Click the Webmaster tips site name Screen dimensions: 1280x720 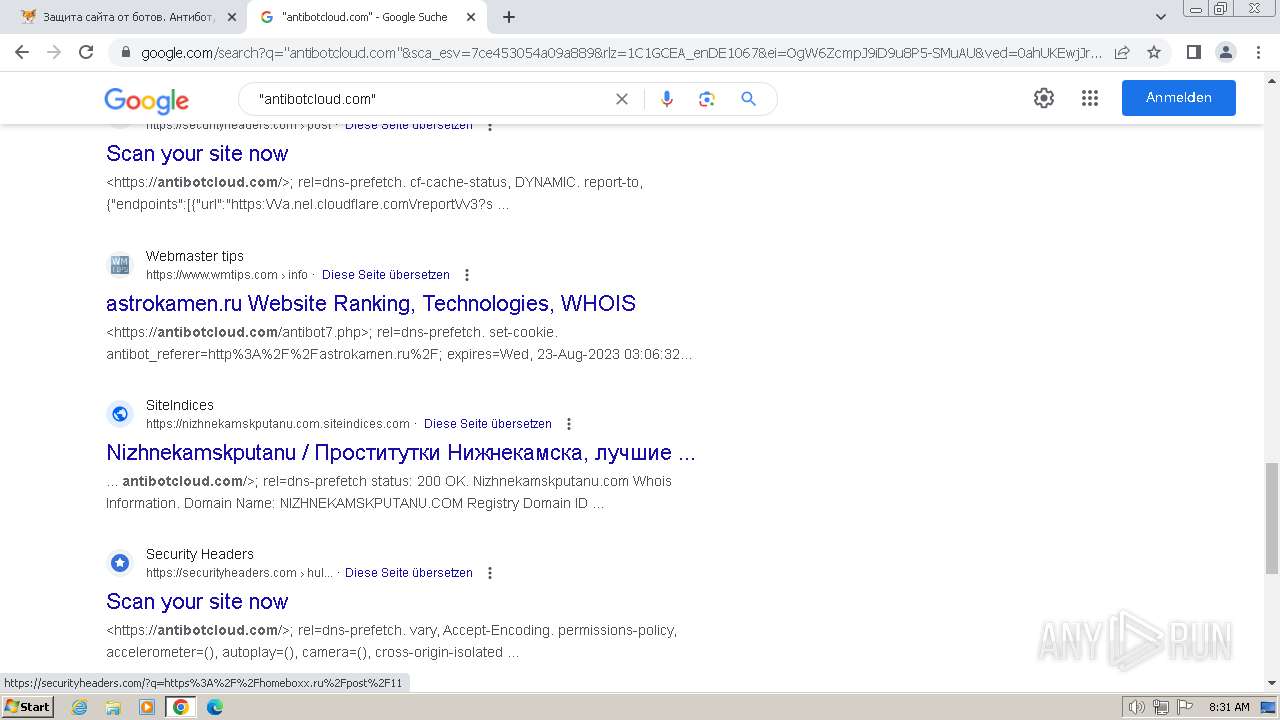click(x=195, y=256)
